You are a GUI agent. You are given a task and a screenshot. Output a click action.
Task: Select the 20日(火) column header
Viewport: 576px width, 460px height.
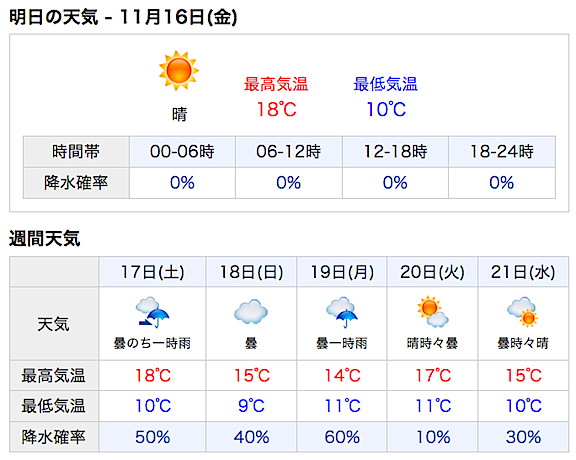(x=432, y=272)
